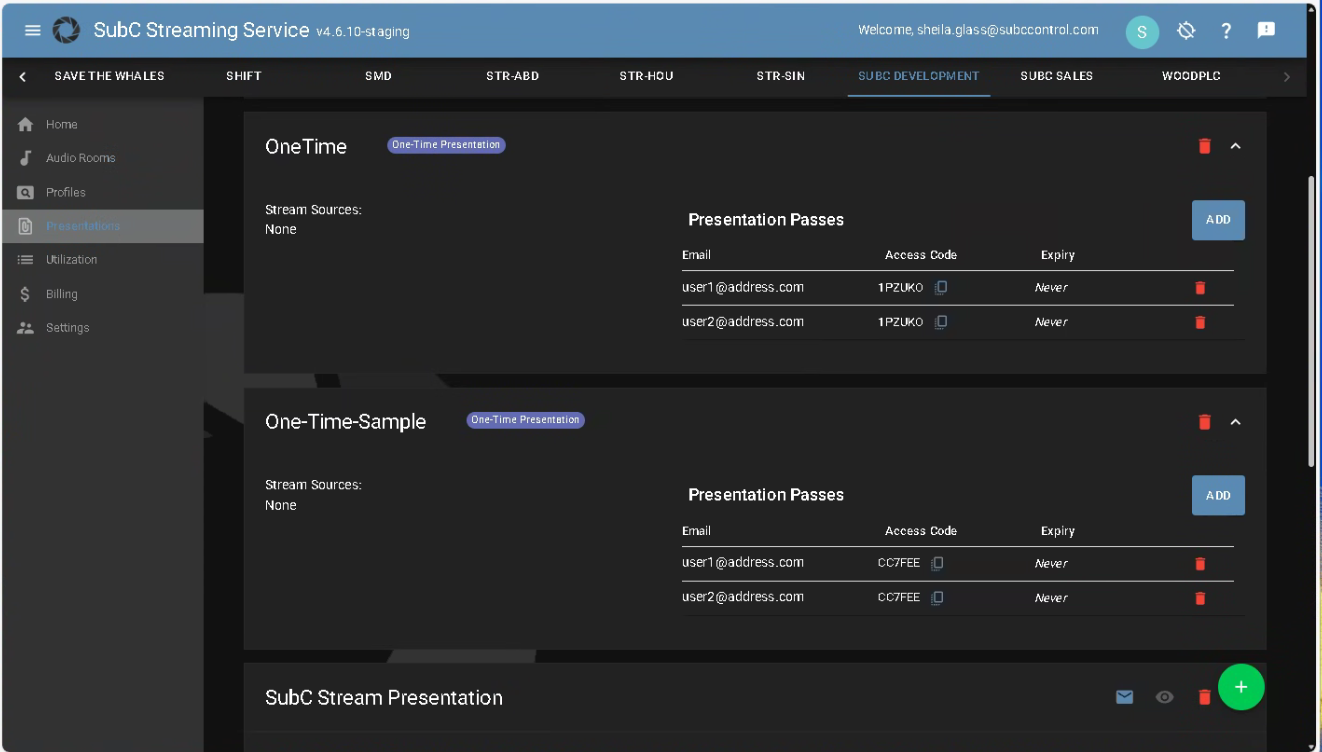
Task: Delete the OneTime presentation
Action: (1204, 147)
